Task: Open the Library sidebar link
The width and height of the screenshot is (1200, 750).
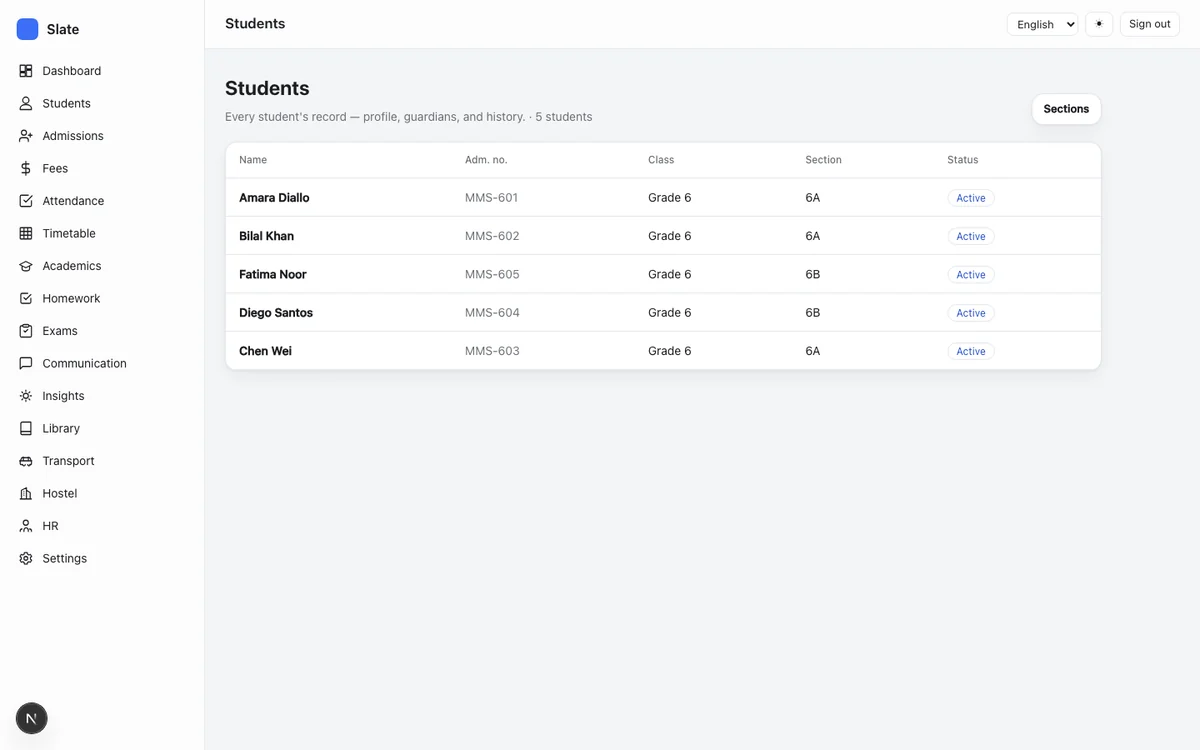Action: pyautogui.click(x=61, y=428)
